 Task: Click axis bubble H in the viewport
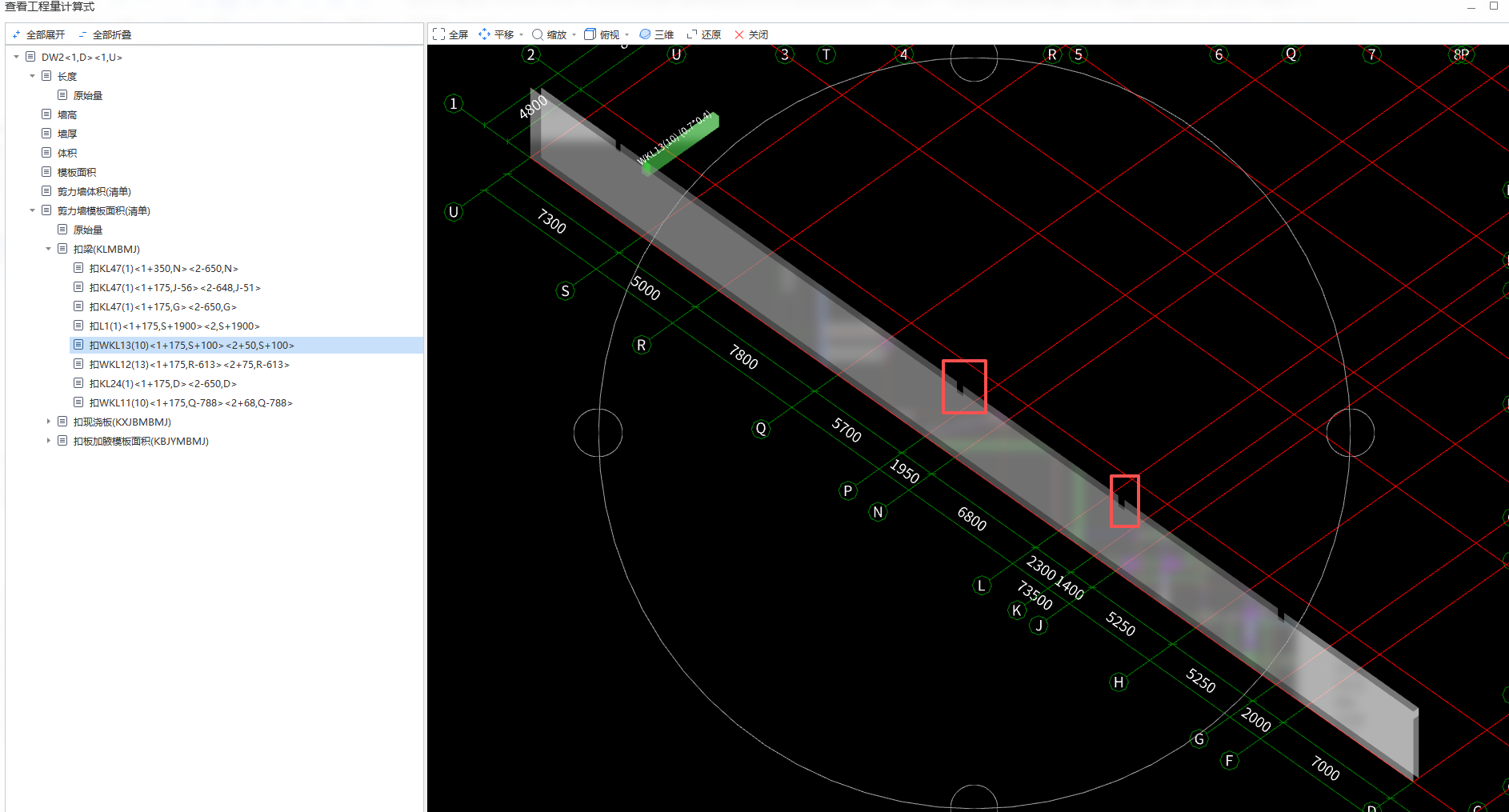(x=1119, y=682)
